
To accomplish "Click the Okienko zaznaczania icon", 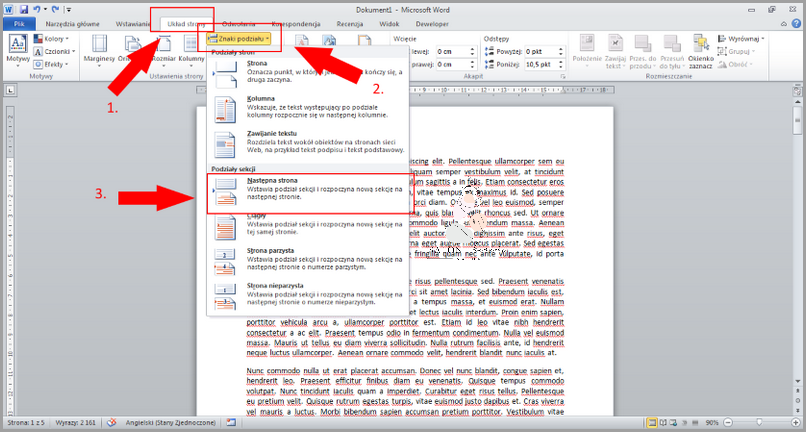I will click(x=699, y=49).
